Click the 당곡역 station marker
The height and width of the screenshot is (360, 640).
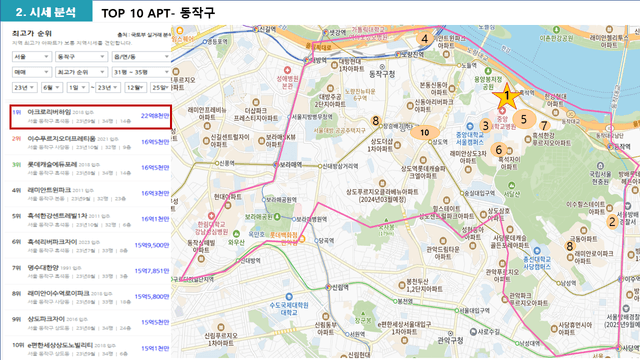point(316,241)
